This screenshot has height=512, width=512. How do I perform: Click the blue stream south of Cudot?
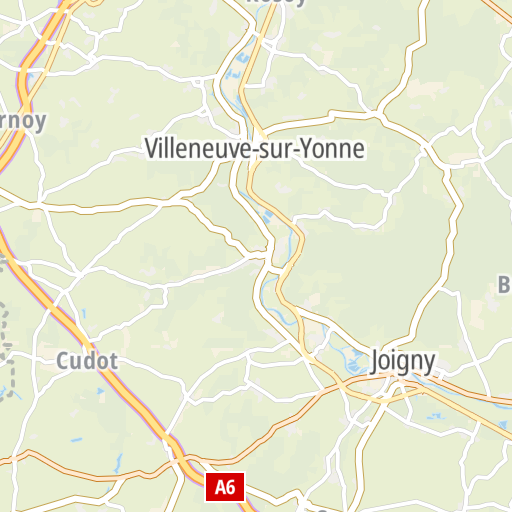[x=118, y=463]
